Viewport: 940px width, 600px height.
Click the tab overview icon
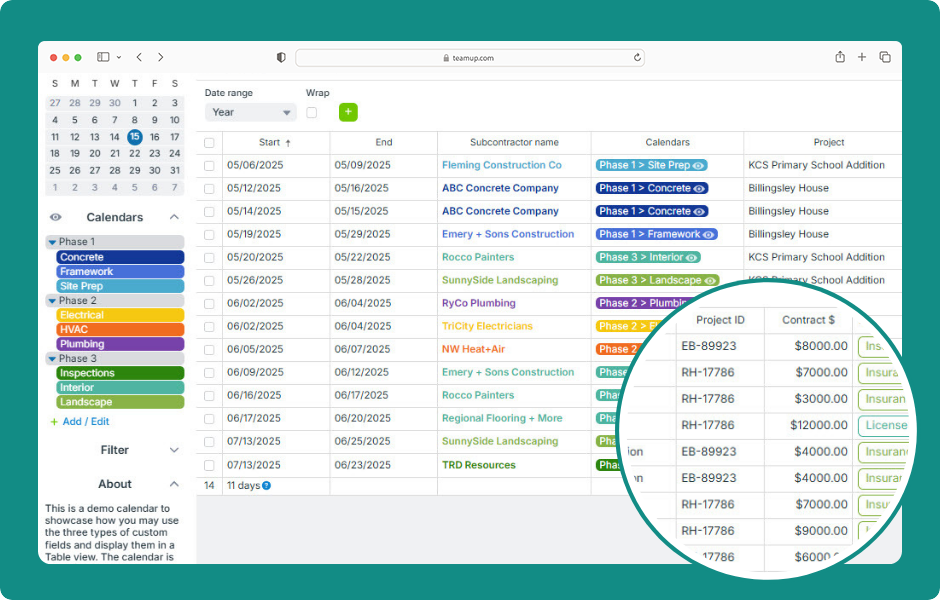pyautogui.click(x=885, y=58)
